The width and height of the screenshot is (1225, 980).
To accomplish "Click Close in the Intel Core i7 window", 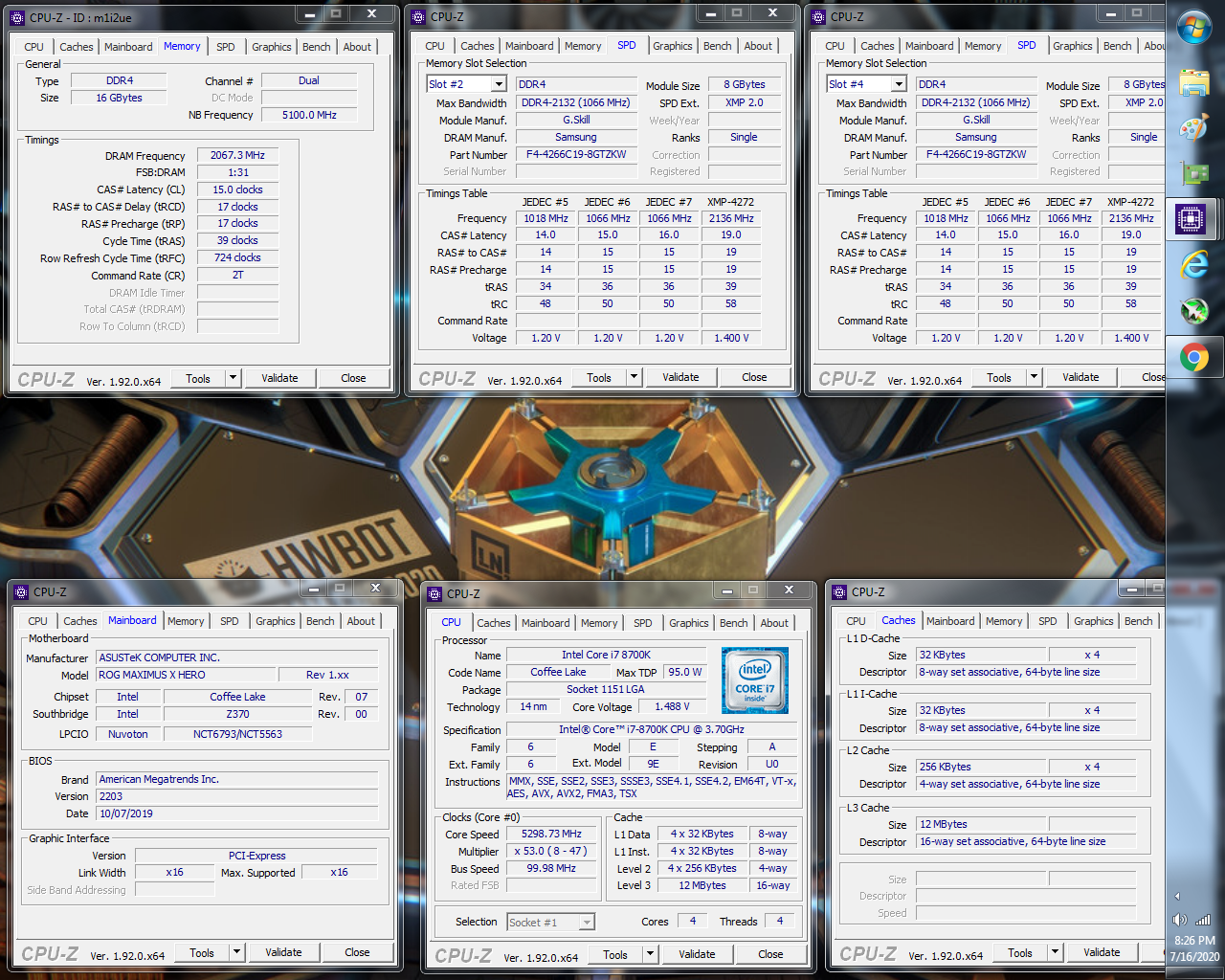I will coord(770,954).
